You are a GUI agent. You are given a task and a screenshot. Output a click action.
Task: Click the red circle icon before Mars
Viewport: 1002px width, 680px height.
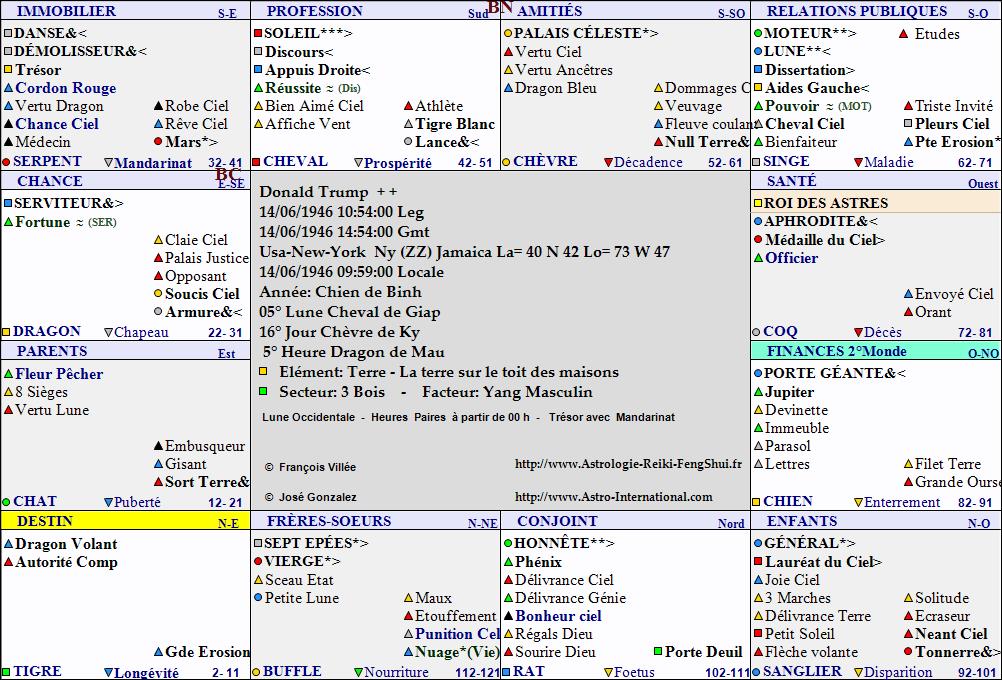tap(158, 141)
